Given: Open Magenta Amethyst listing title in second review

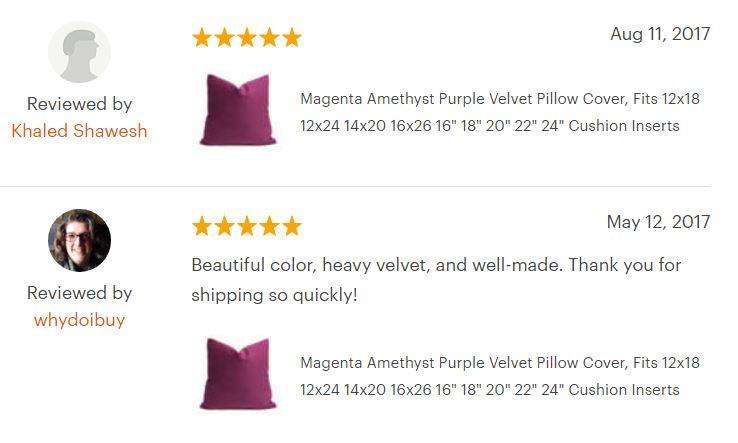Looking at the screenshot, I should pos(500,376).
